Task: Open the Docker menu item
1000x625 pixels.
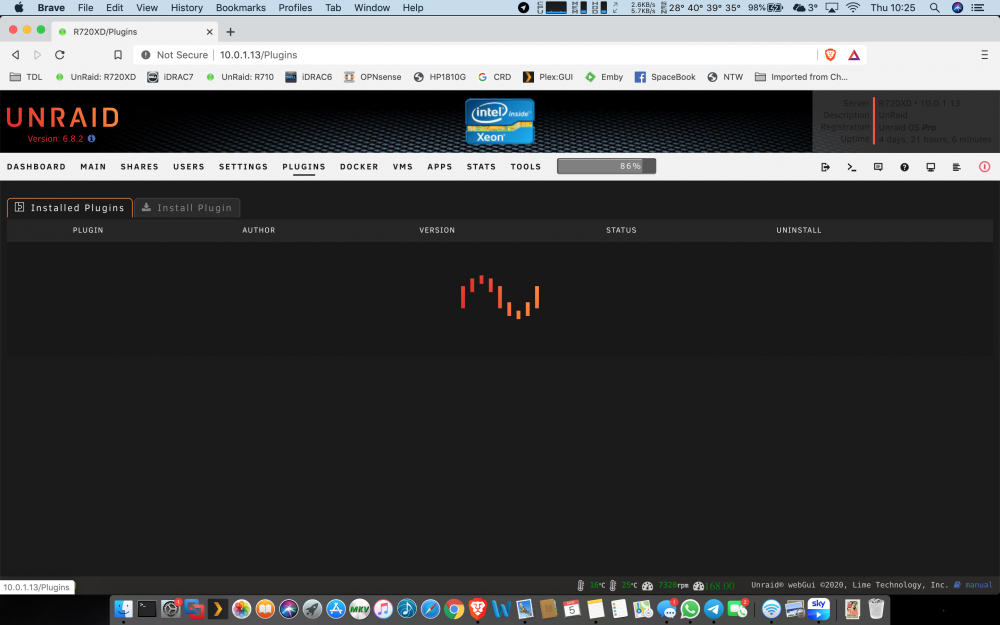Action: [x=359, y=166]
